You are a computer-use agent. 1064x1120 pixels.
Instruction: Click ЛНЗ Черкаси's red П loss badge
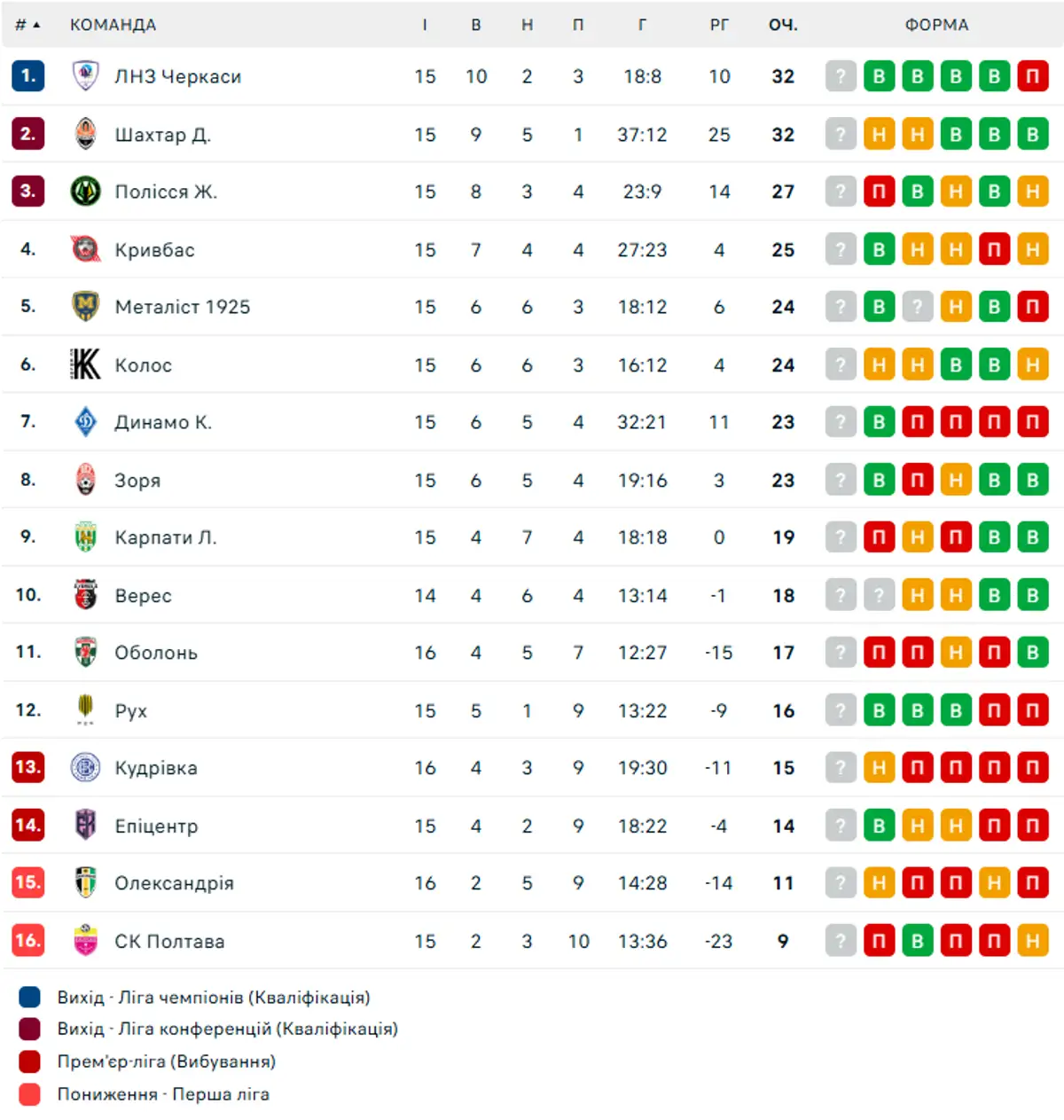click(1033, 76)
